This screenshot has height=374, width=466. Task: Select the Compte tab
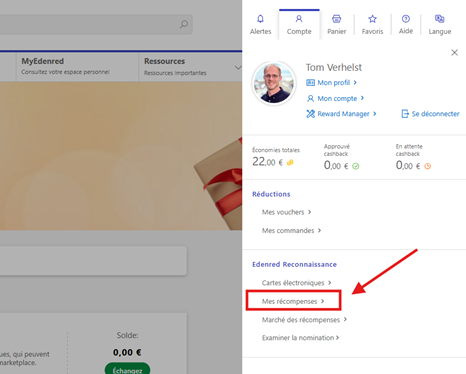(299, 25)
